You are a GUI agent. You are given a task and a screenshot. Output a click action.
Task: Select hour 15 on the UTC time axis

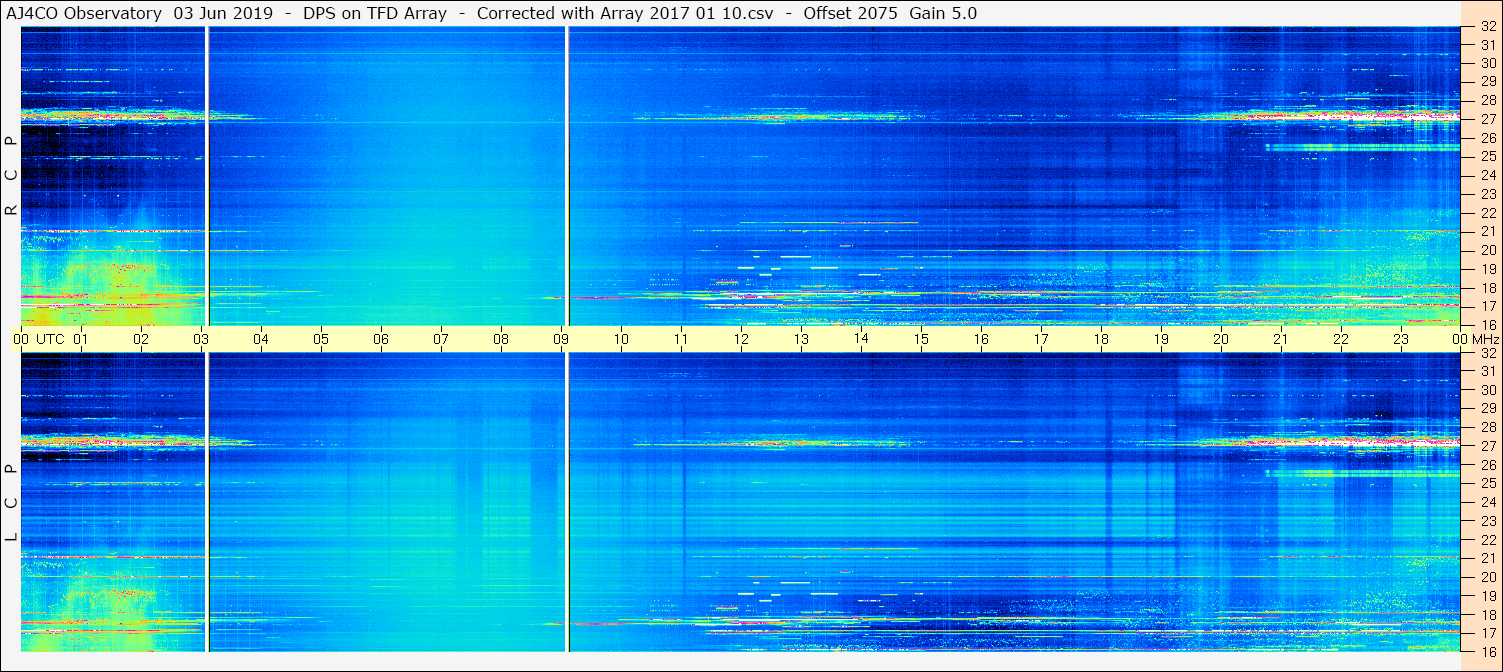(x=921, y=339)
